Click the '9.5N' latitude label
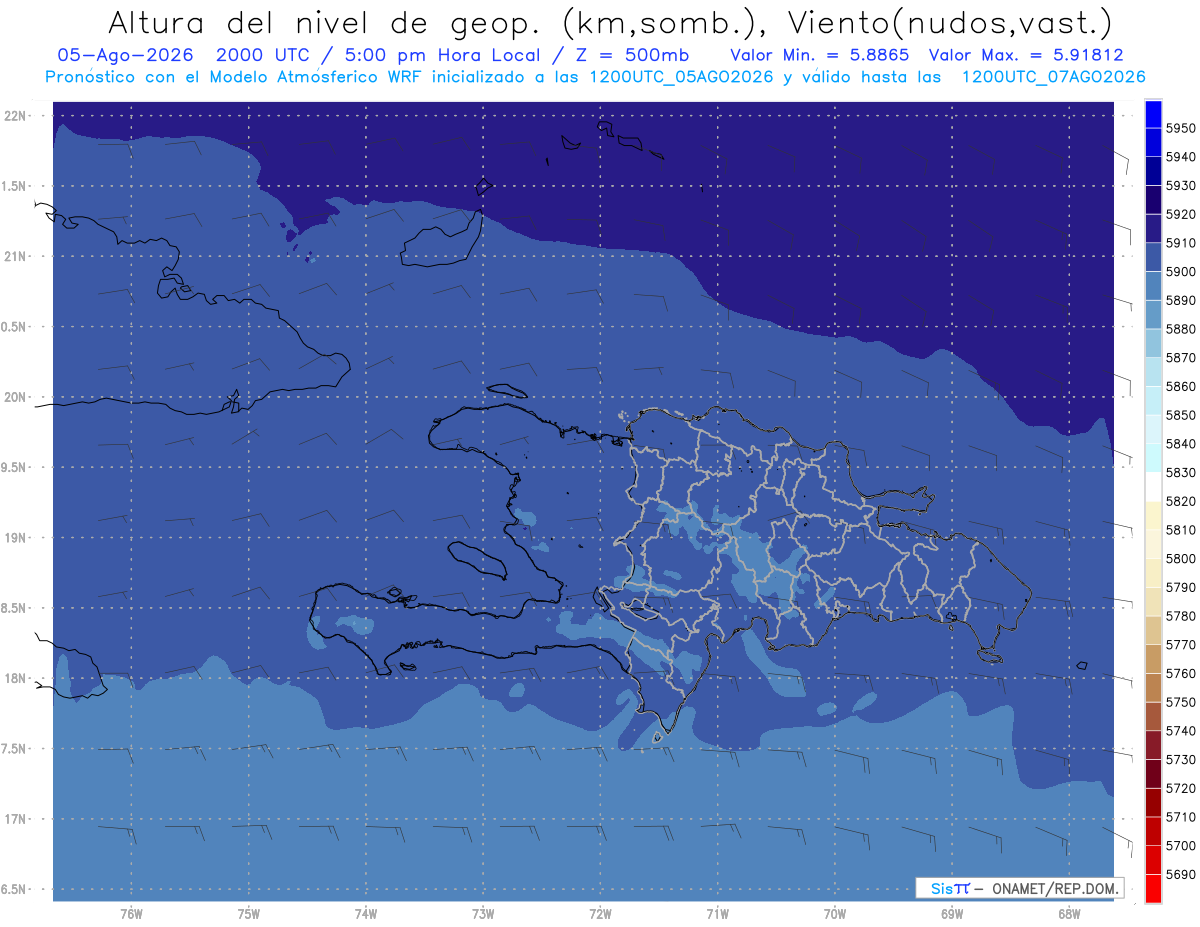This screenshot has height=927, width=1200. [x=15, y=468]
